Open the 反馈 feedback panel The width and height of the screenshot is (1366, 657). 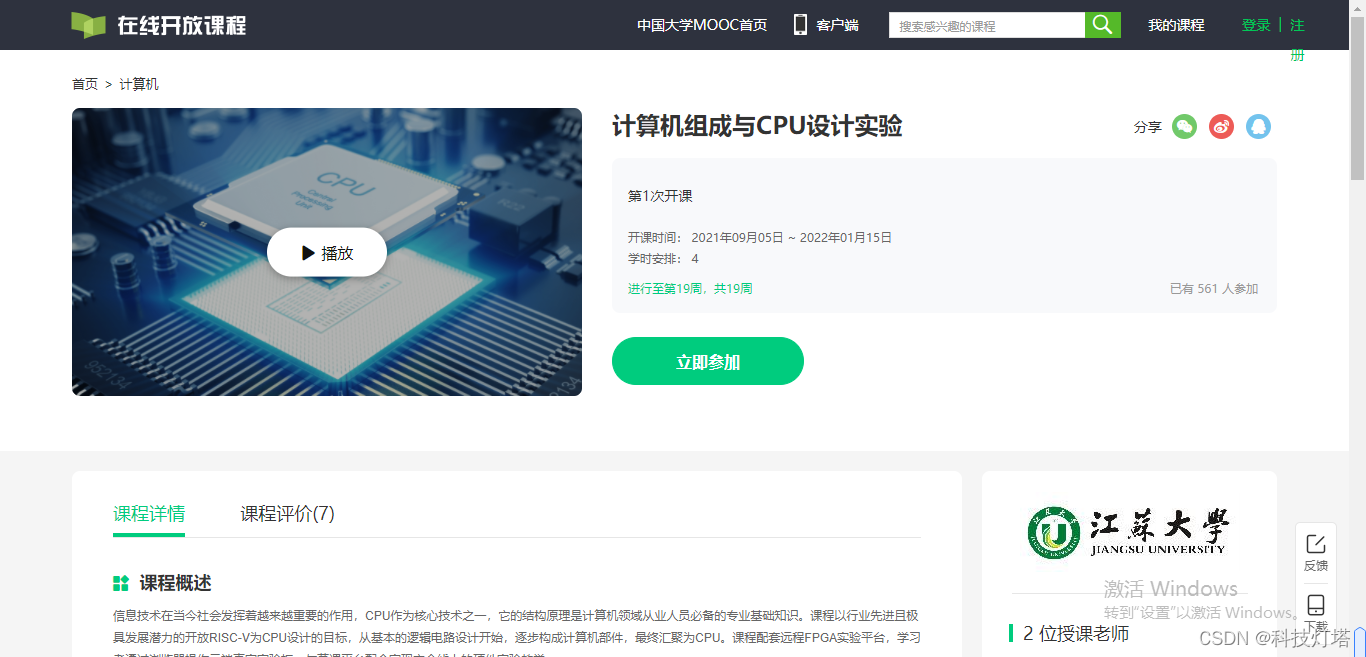[x=1315, y=549]
